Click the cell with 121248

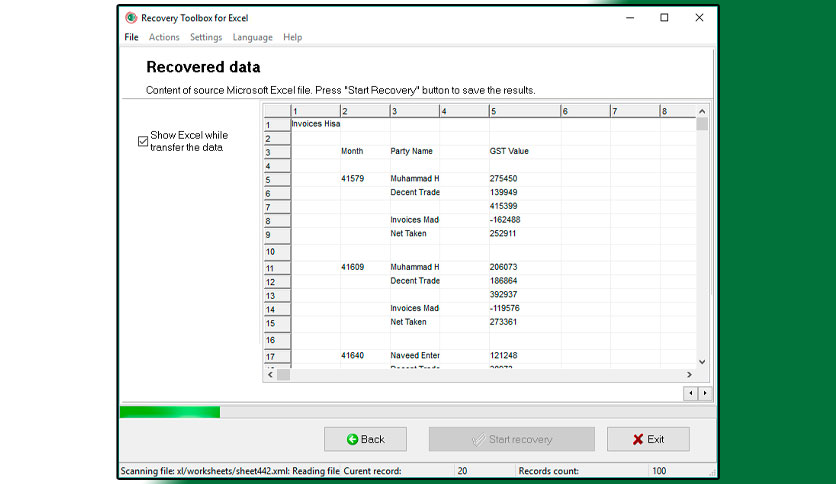click(525, 356)
